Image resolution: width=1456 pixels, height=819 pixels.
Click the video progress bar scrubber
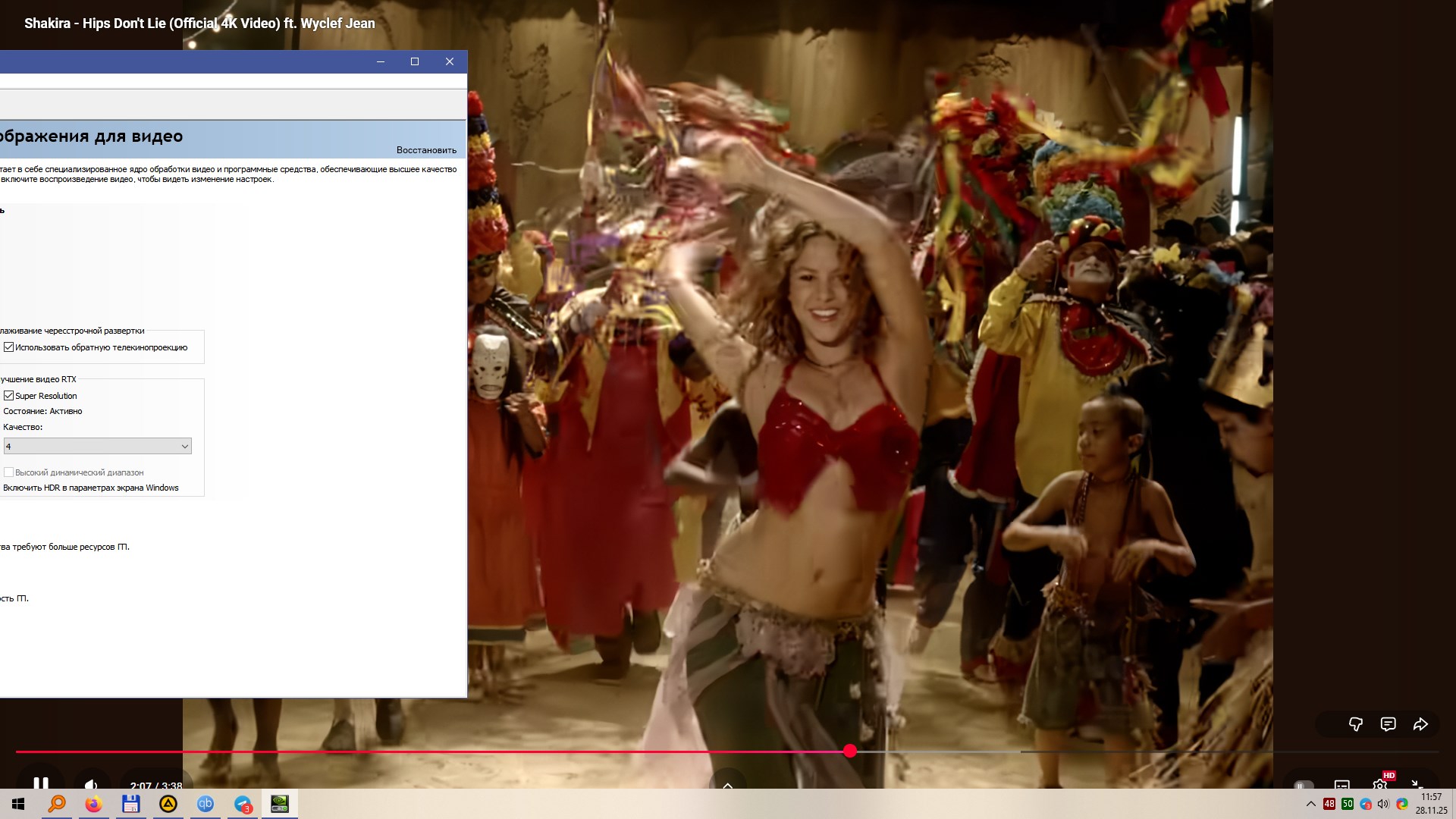850,751
